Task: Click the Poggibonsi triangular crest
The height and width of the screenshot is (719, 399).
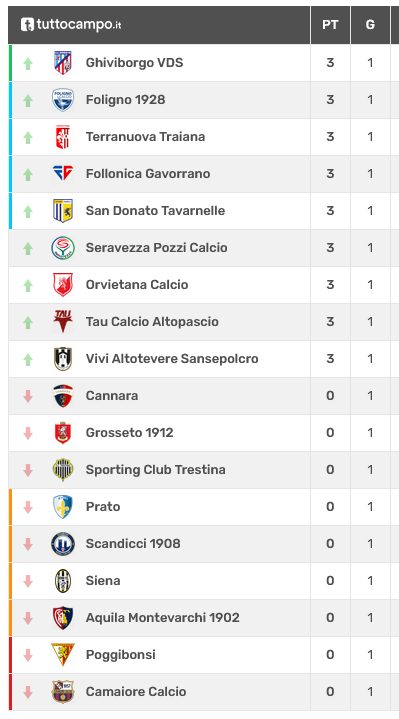Action: [63, 654]
